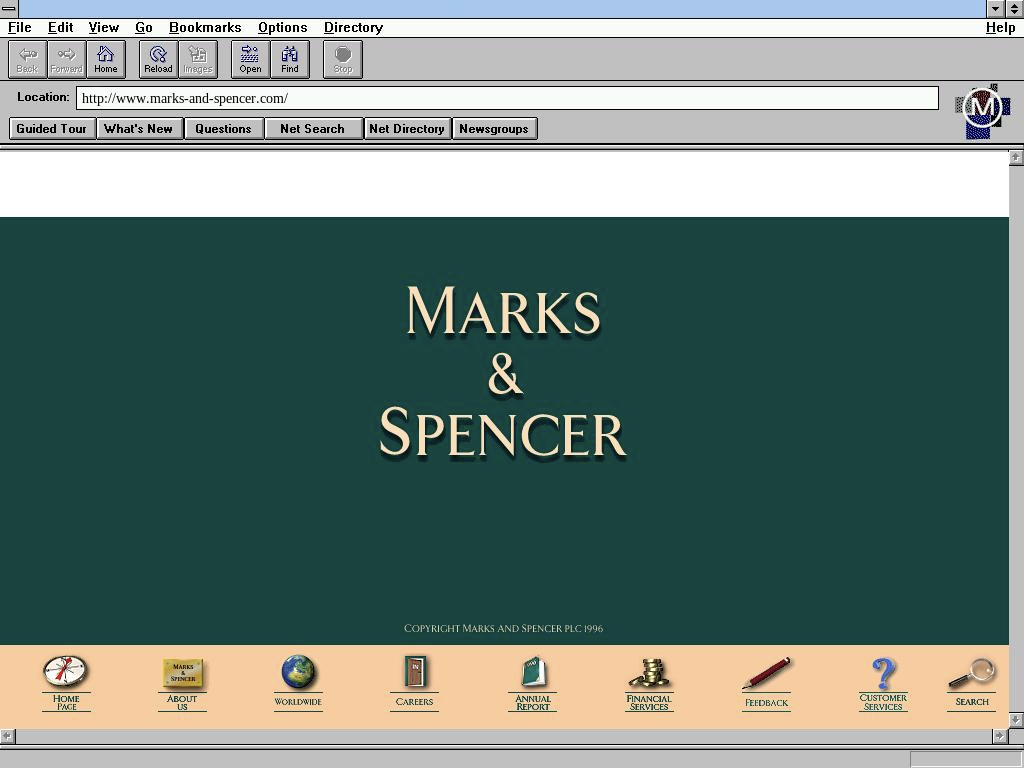1024x768 pixels.
Task: Open the Newsgroups directory button
Action: tap(494, 129)
